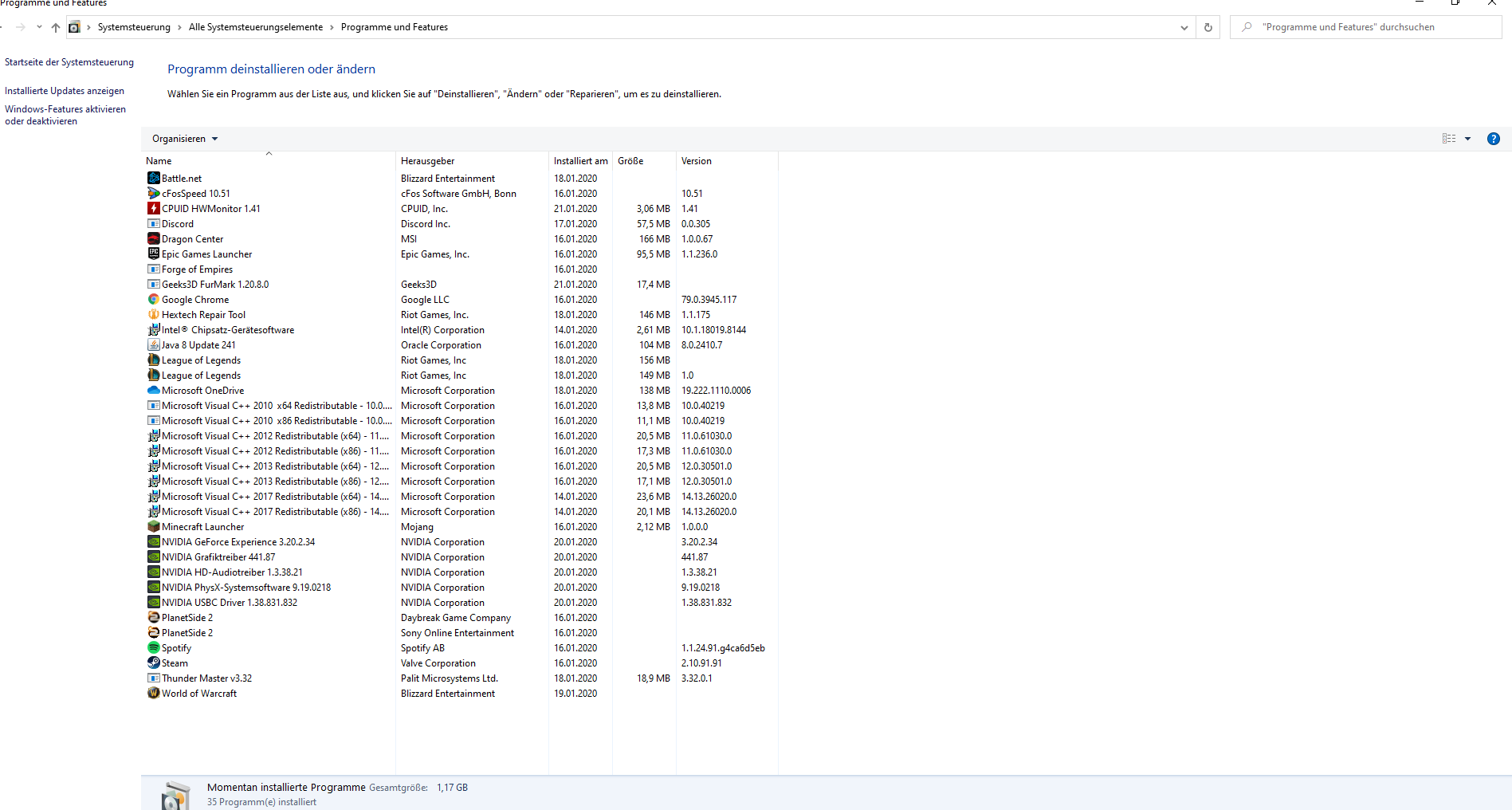The width and height of the screenshot is (1512, 810).
Task: Select Visual C++ 2017 Redistributable (x86) row
Action: point(461,511)
